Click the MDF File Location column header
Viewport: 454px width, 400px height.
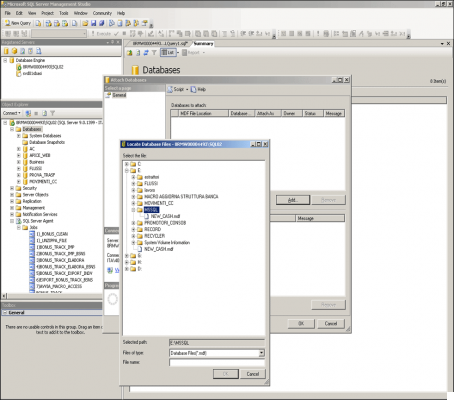[x=203, y=114]
